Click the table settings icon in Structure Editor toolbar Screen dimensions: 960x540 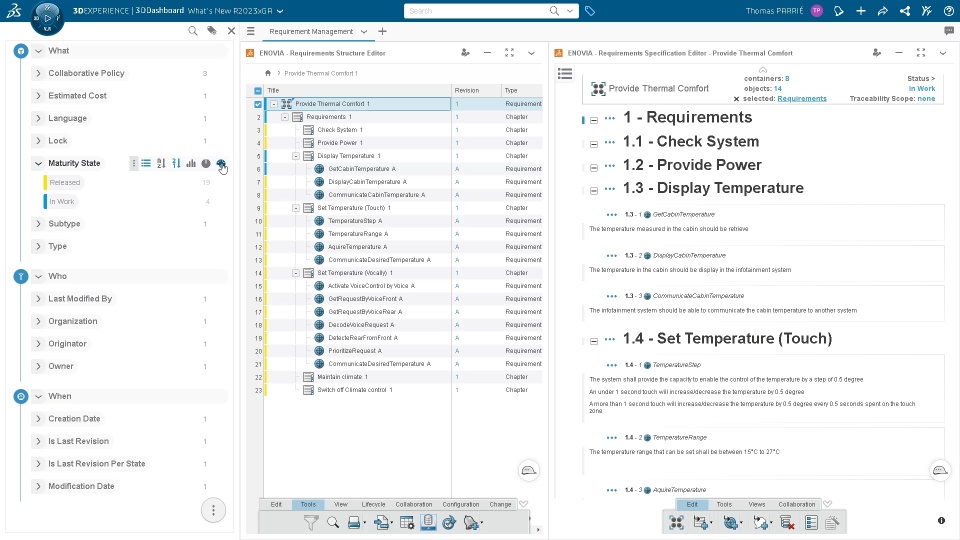pos(407,522)
